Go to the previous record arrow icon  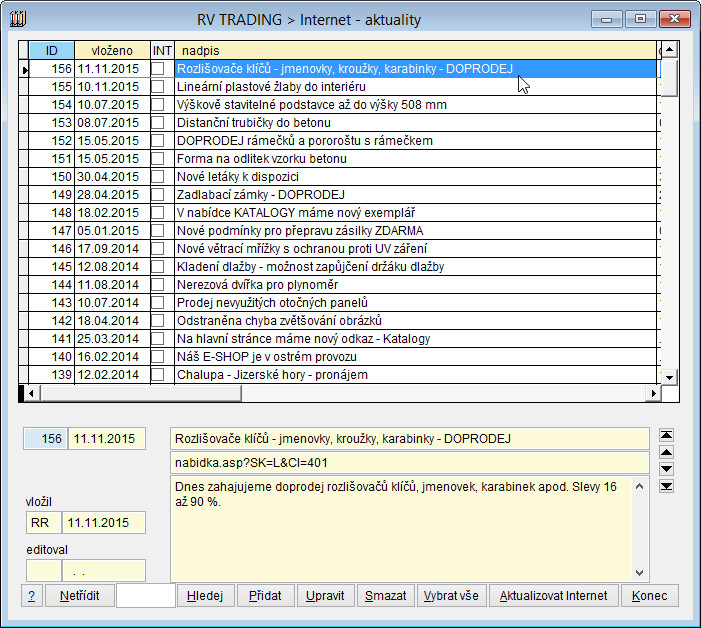pyautogui.click(x=666, y=452)
